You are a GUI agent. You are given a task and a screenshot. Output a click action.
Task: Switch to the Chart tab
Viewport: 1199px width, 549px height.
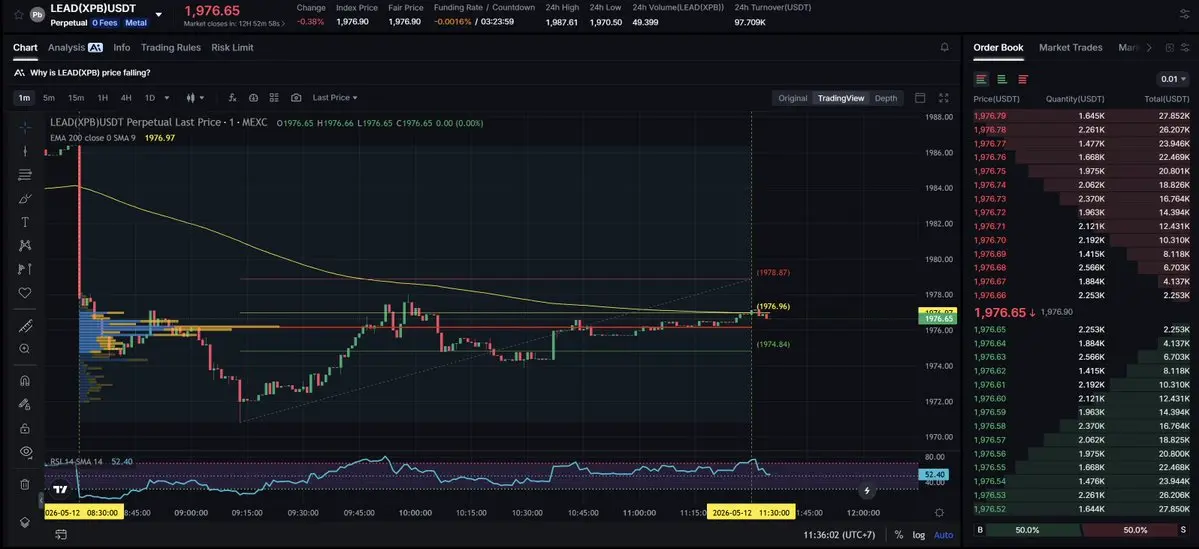coord(25,47)
